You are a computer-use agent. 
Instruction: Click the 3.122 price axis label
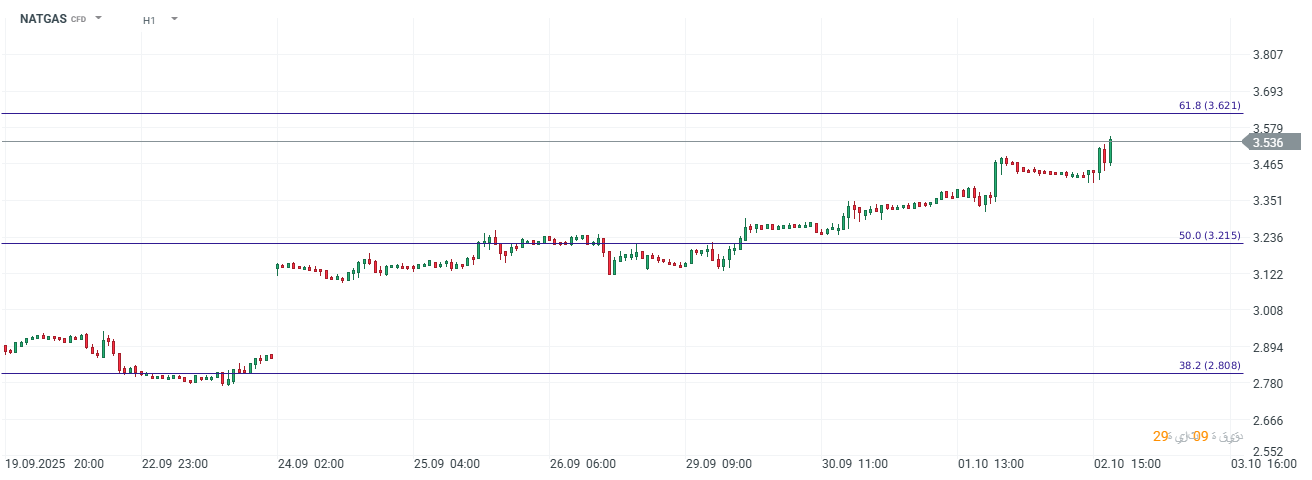(1268, 275)
